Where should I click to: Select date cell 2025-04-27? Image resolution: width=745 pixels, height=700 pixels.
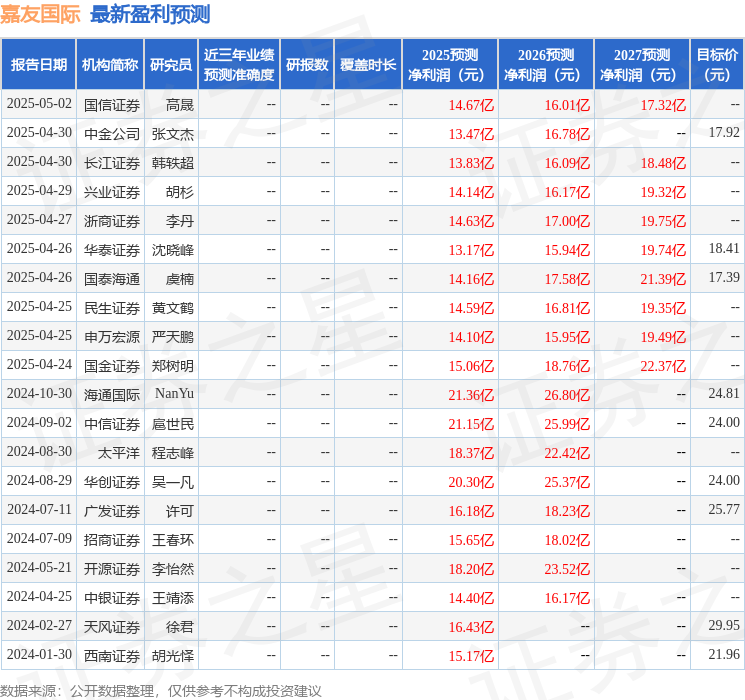tap(39, 220)
